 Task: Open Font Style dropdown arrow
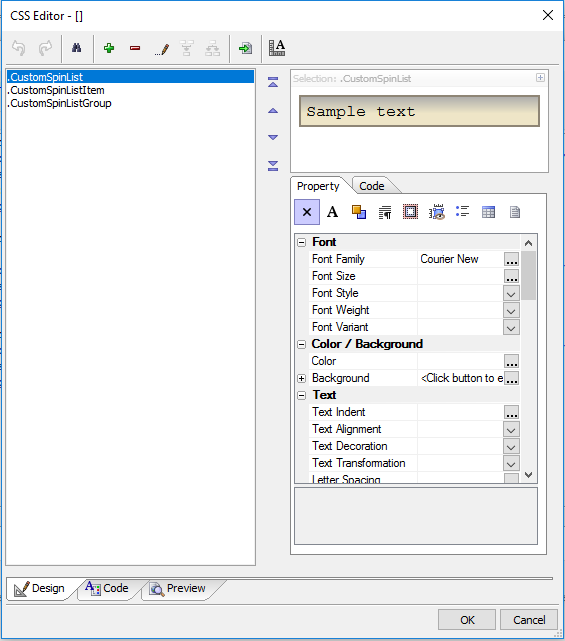511,294
